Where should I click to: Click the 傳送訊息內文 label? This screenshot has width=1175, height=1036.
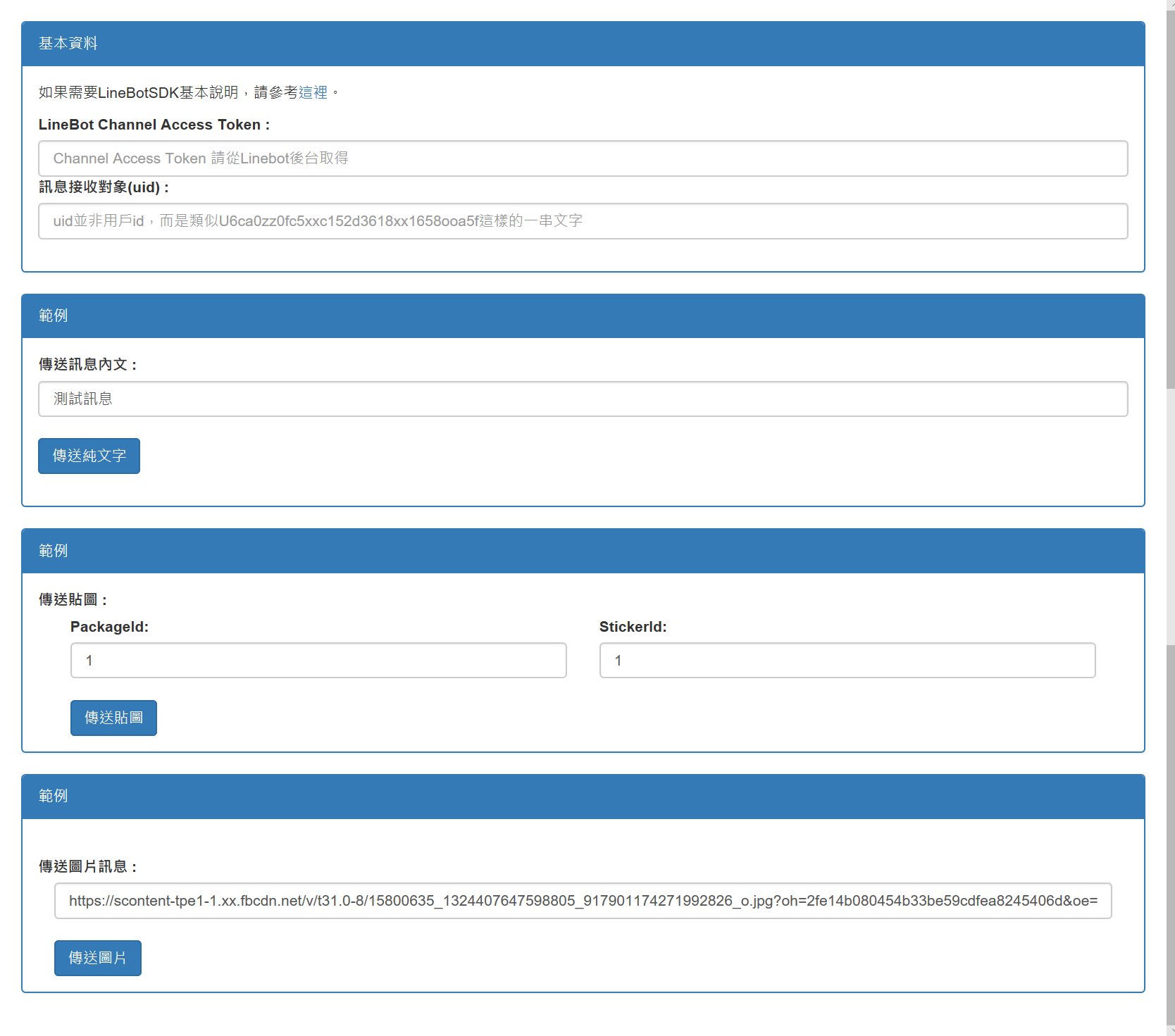coord(87,364)
